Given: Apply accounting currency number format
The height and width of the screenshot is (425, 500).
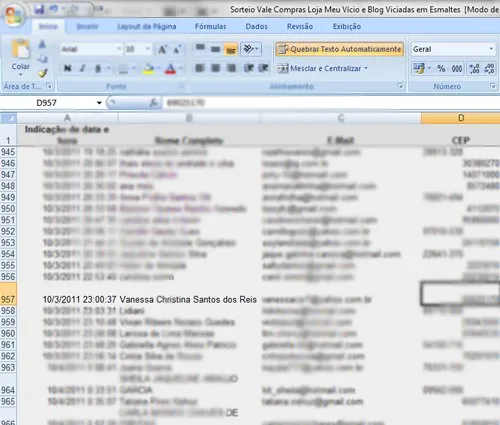Looking at the screenshot, I should tap(419, 69).
